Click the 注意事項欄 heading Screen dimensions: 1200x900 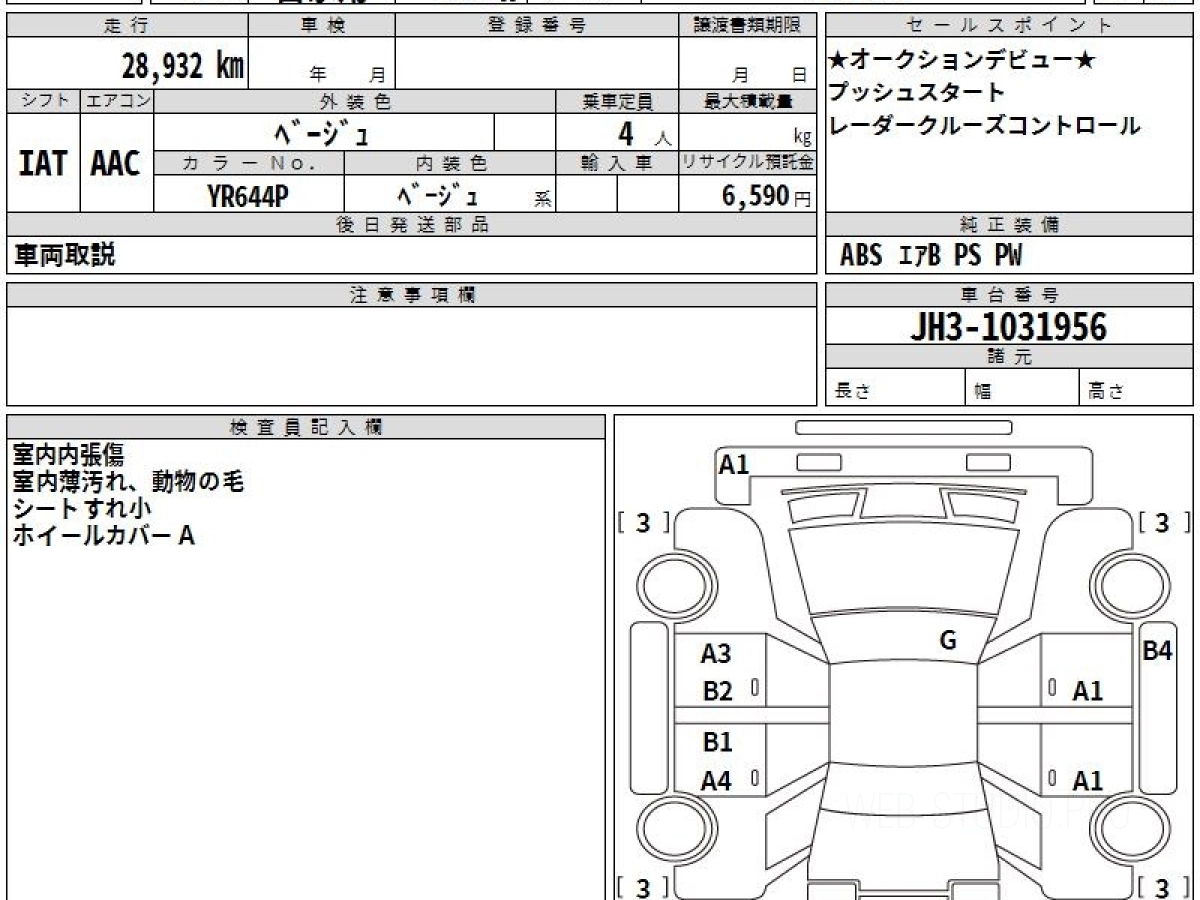coord(411,295)
